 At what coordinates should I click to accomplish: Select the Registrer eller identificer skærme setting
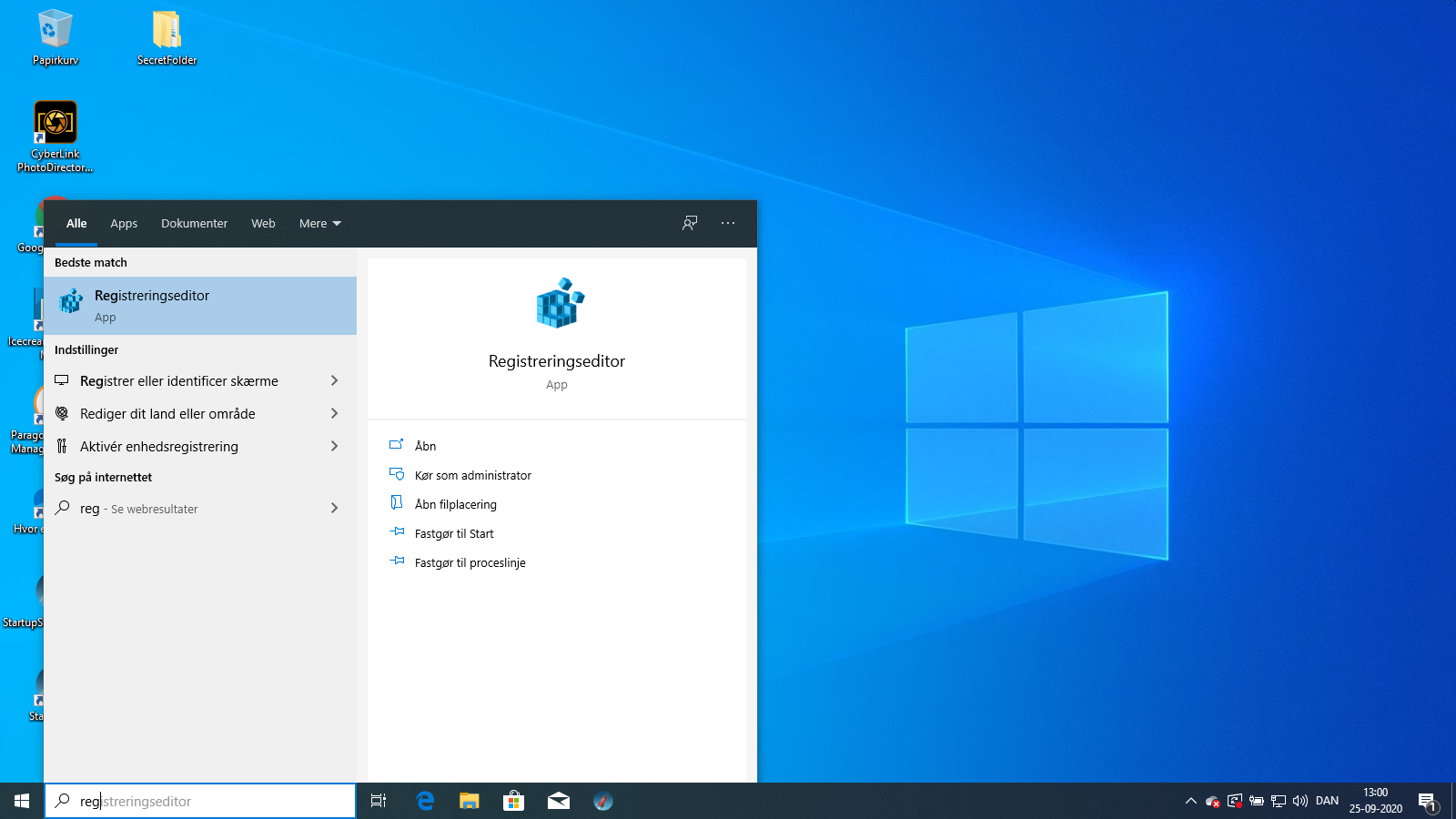(179, 380)
